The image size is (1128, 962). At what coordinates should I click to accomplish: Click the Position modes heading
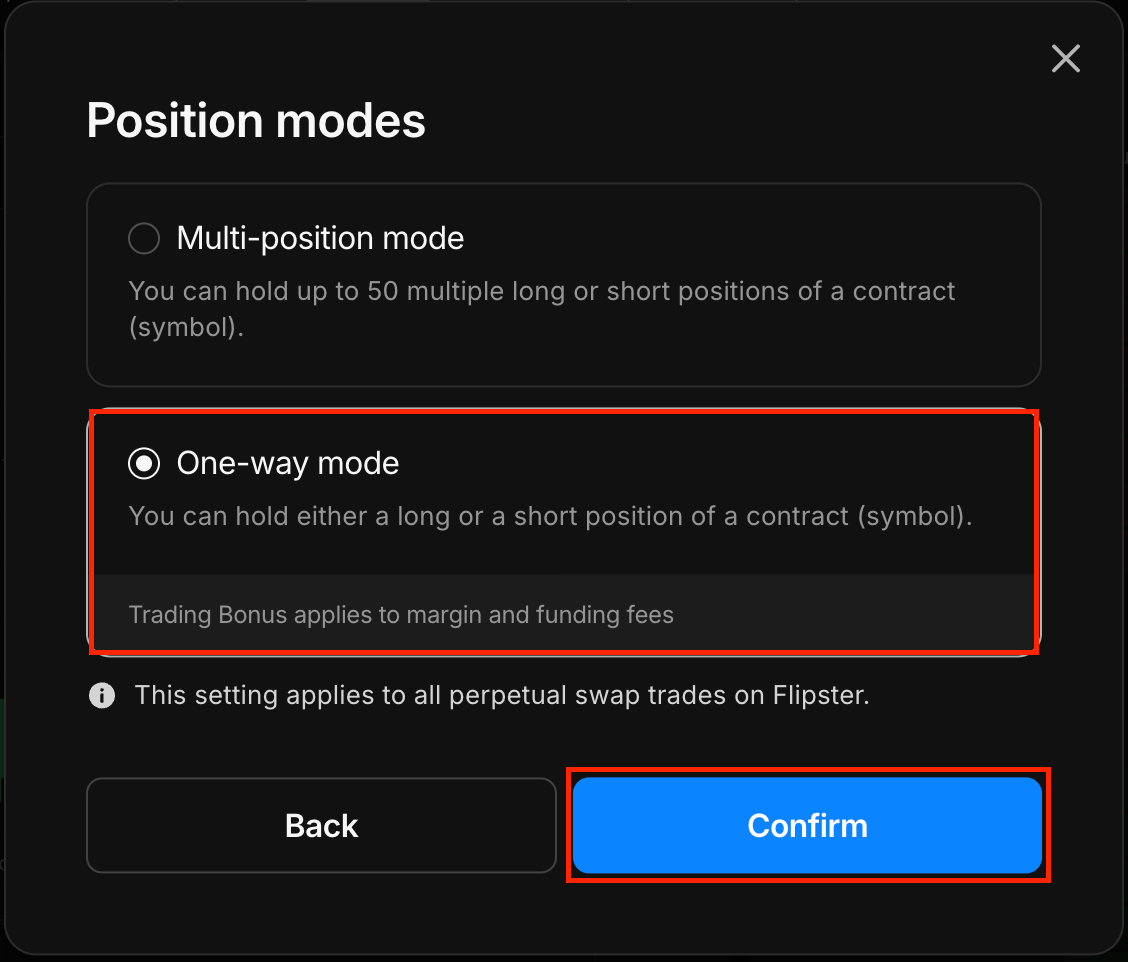(x=256, y=120)
